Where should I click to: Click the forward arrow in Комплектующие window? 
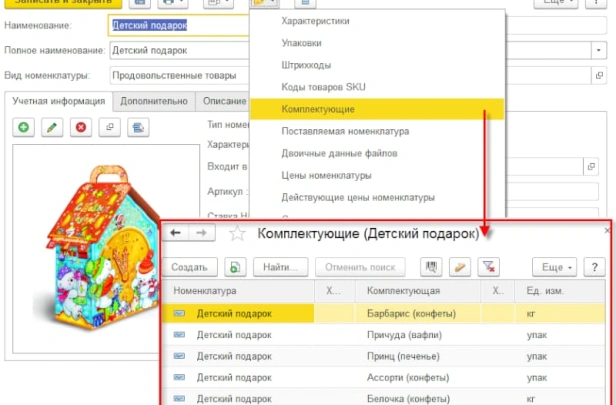coord(202,233)
